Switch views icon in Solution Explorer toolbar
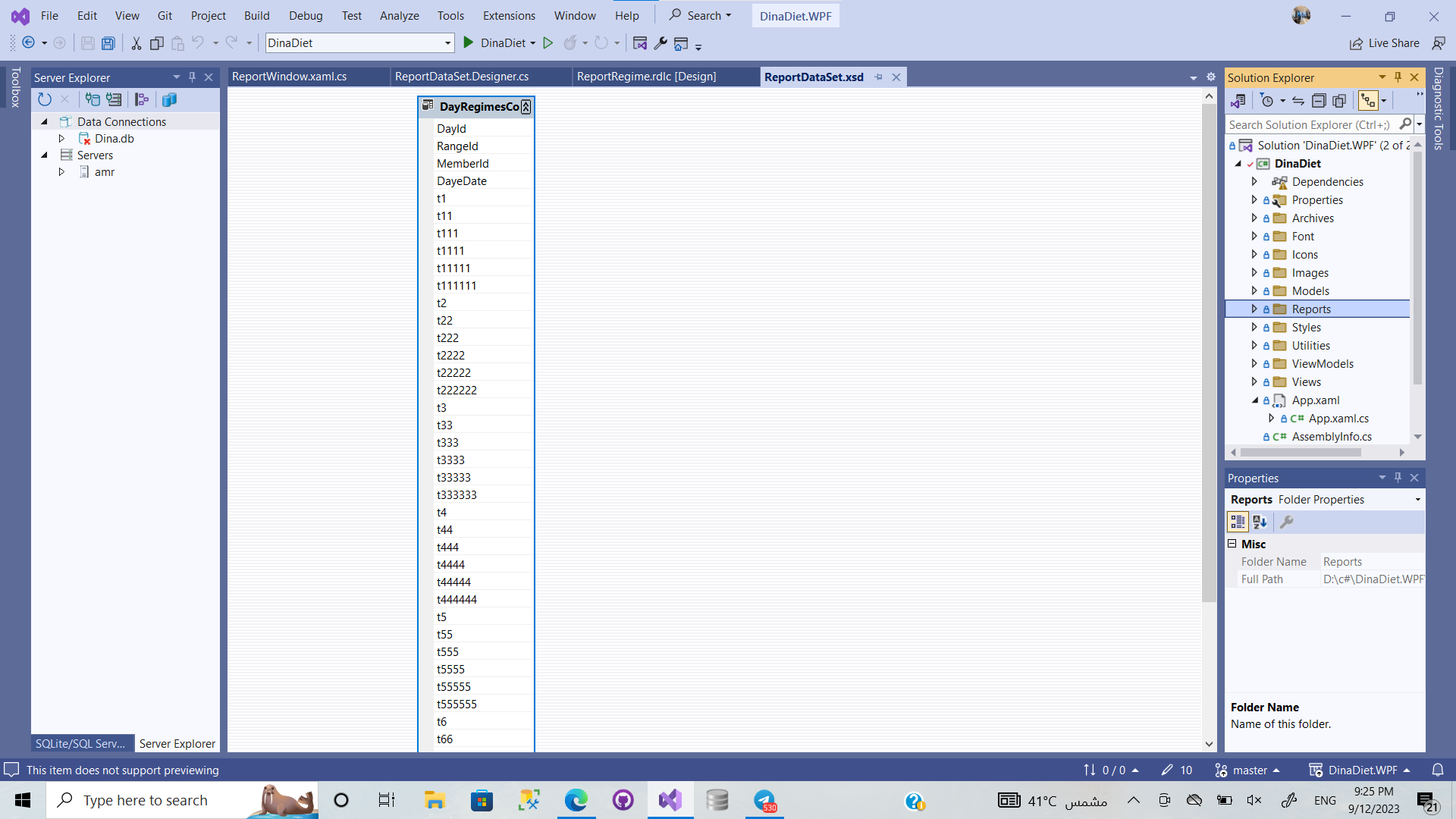 1238,101
